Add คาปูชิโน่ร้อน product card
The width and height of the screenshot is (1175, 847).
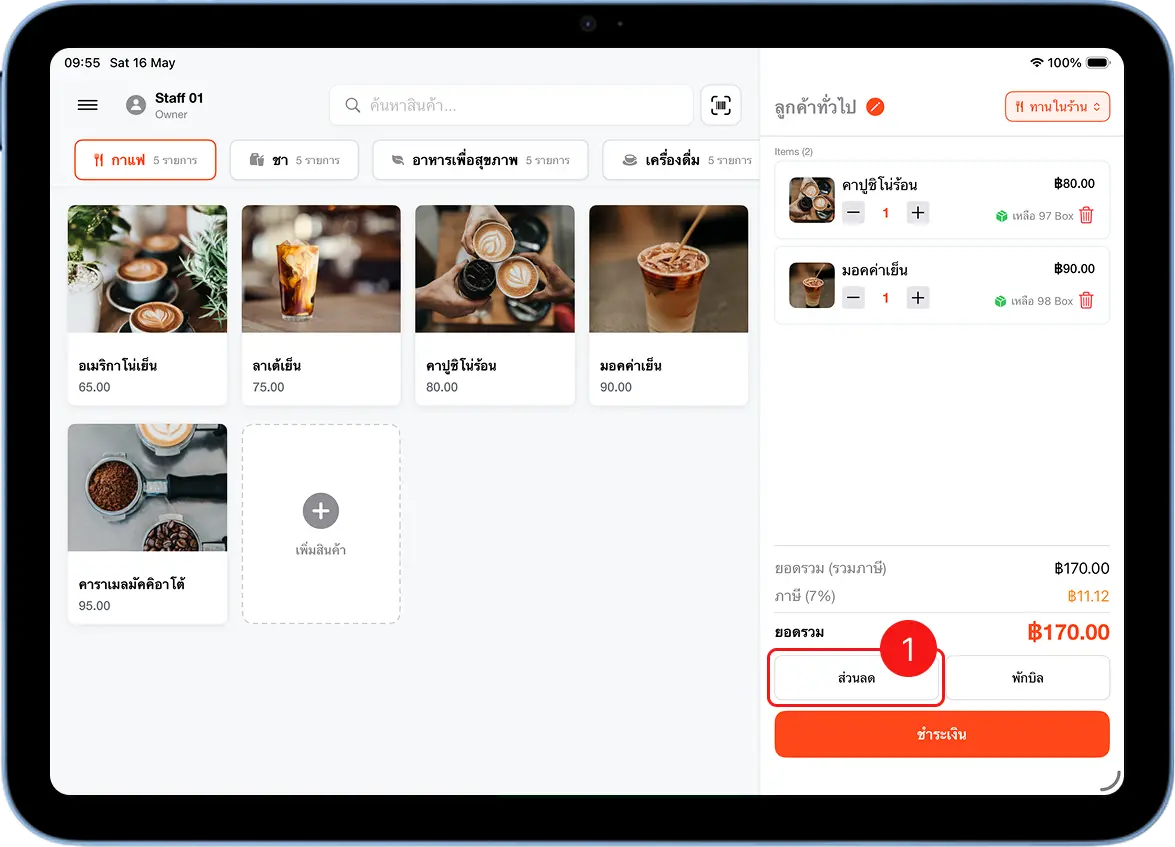click(495, 305)
